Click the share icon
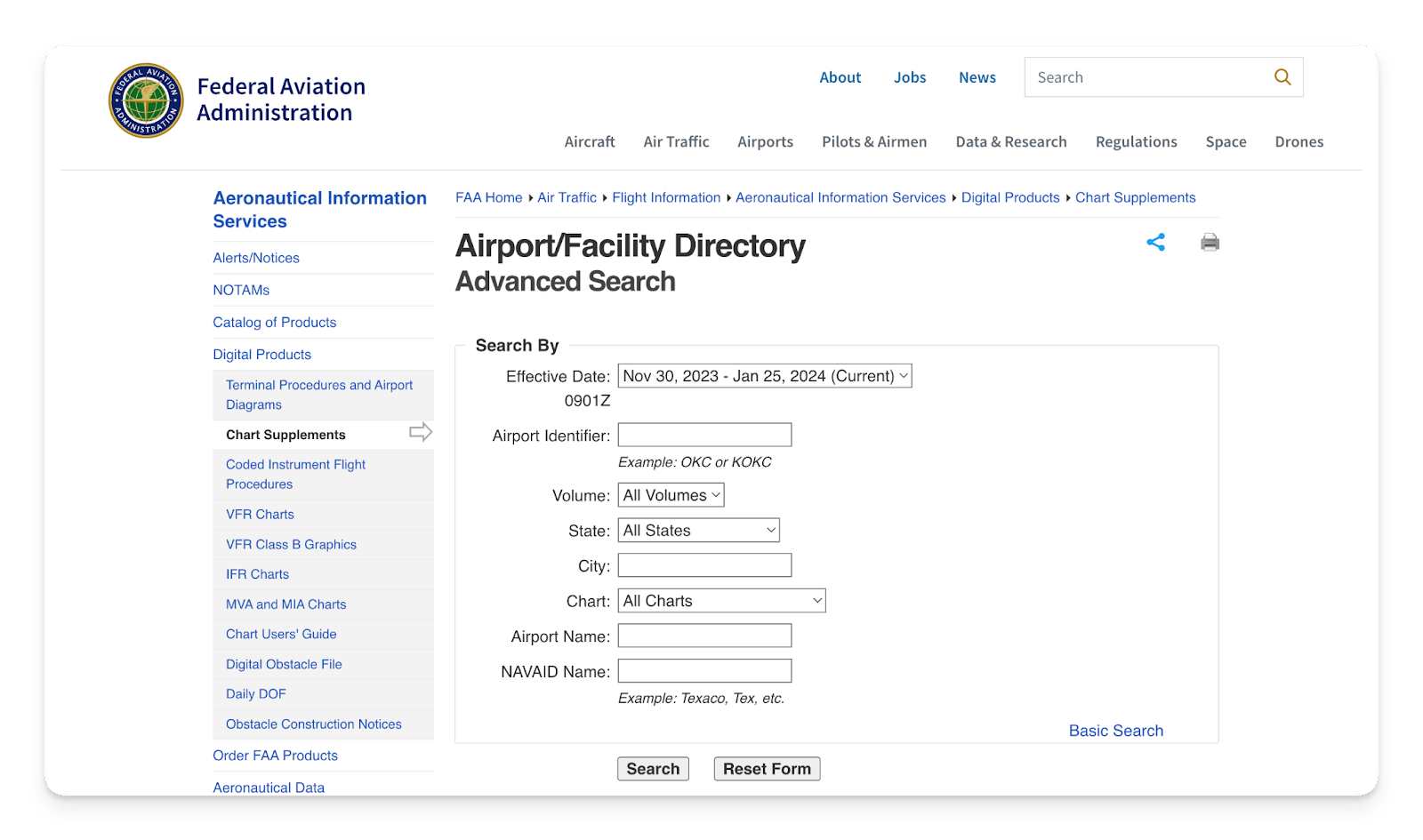This screenshot has width=1423, height=840. coord(1155,242)
